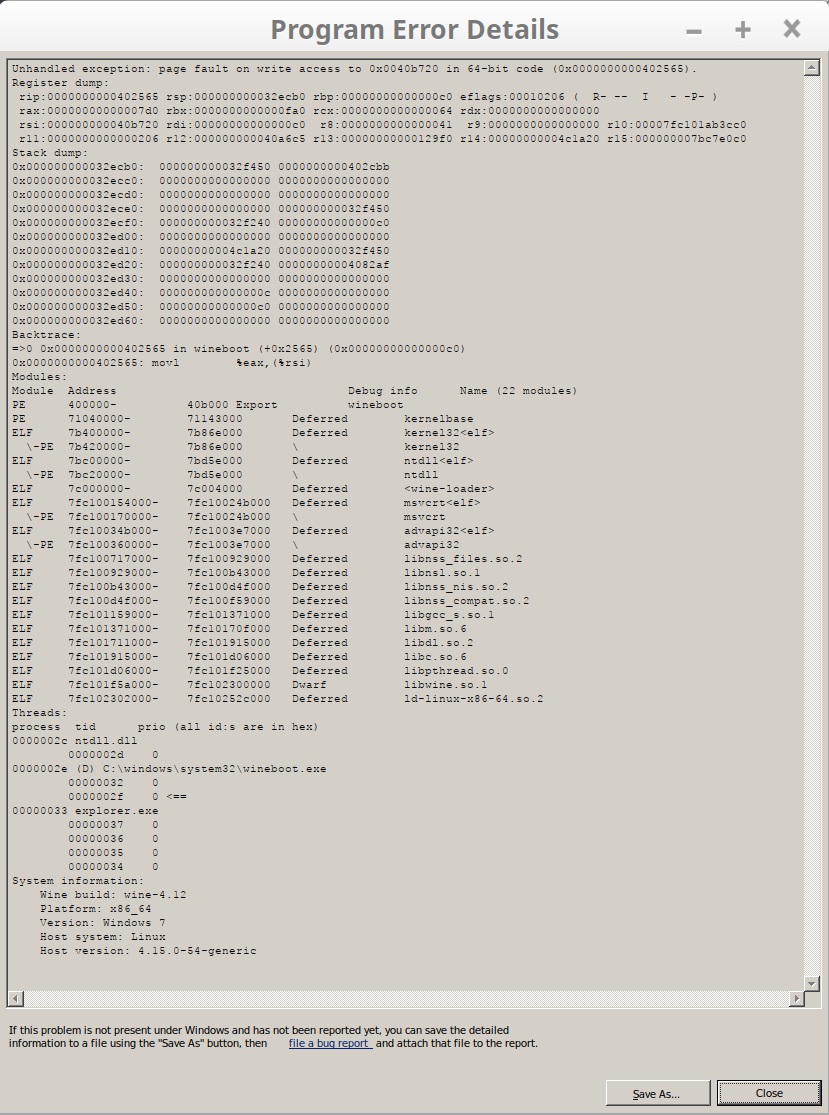Click the horizontal scrollbar left arrow
This screenshot has height=1115, width=829.
coord(16,998)
